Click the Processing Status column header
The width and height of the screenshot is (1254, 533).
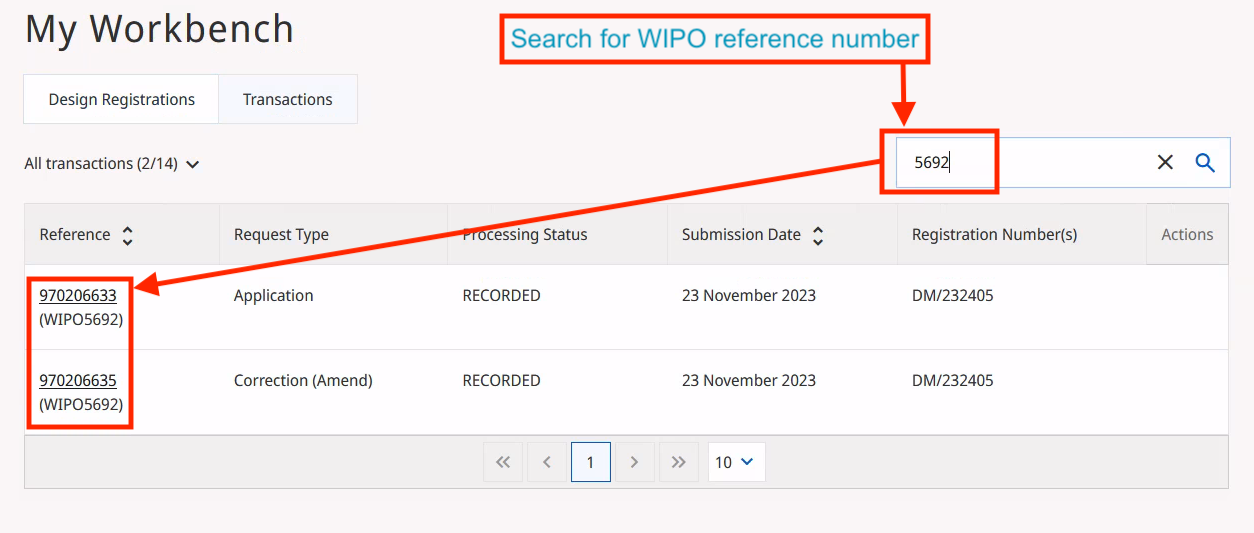pos(525,235)
